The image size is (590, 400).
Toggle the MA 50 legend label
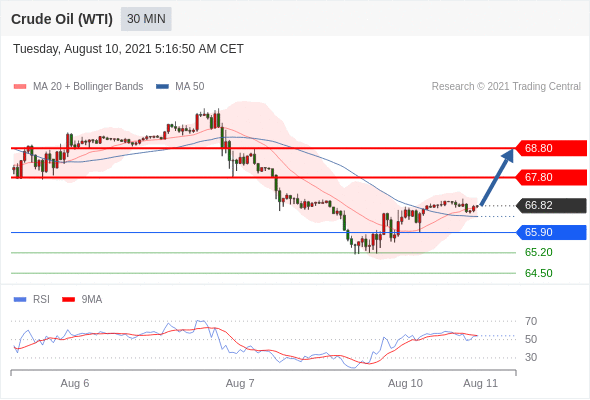pyautogui.click(x=190, y=87)
